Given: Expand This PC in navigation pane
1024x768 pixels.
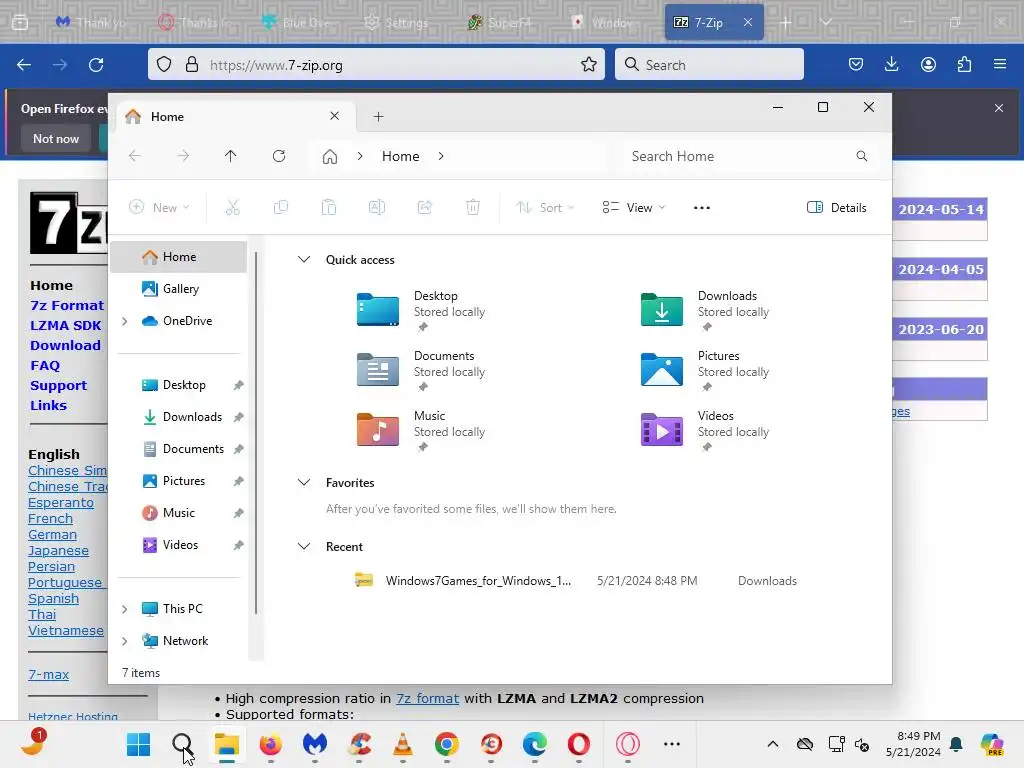Looking at the screenshot, I should point(125,609).
